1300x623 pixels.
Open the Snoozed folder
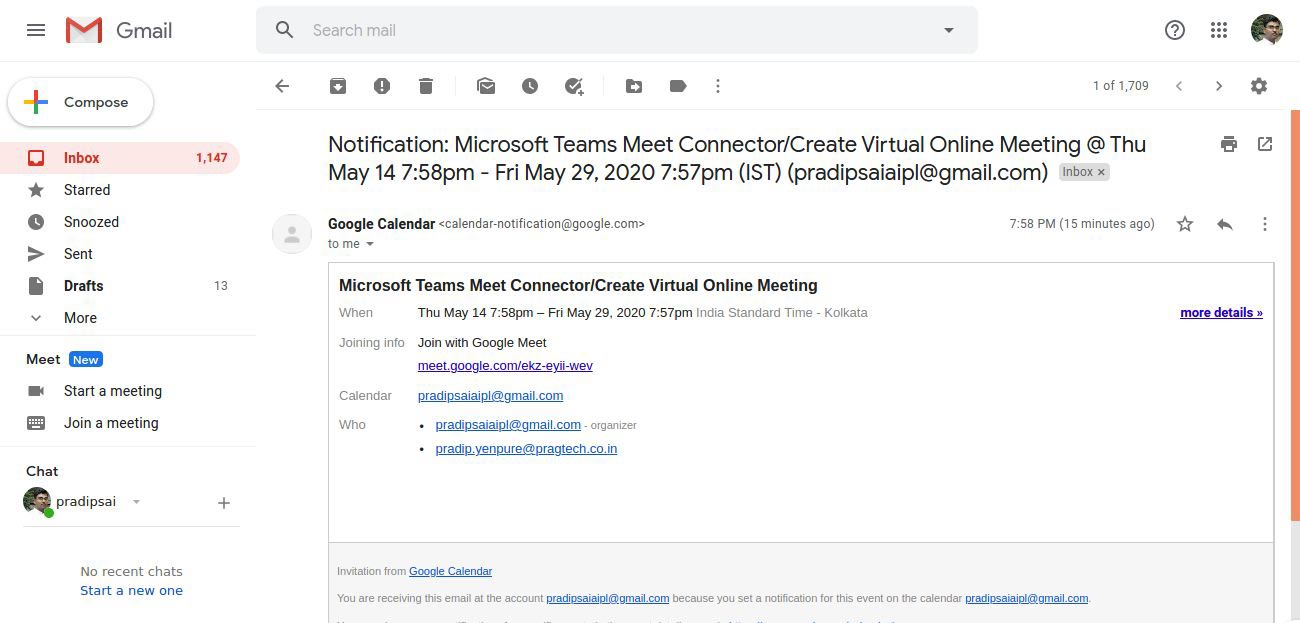click(120, 222)
